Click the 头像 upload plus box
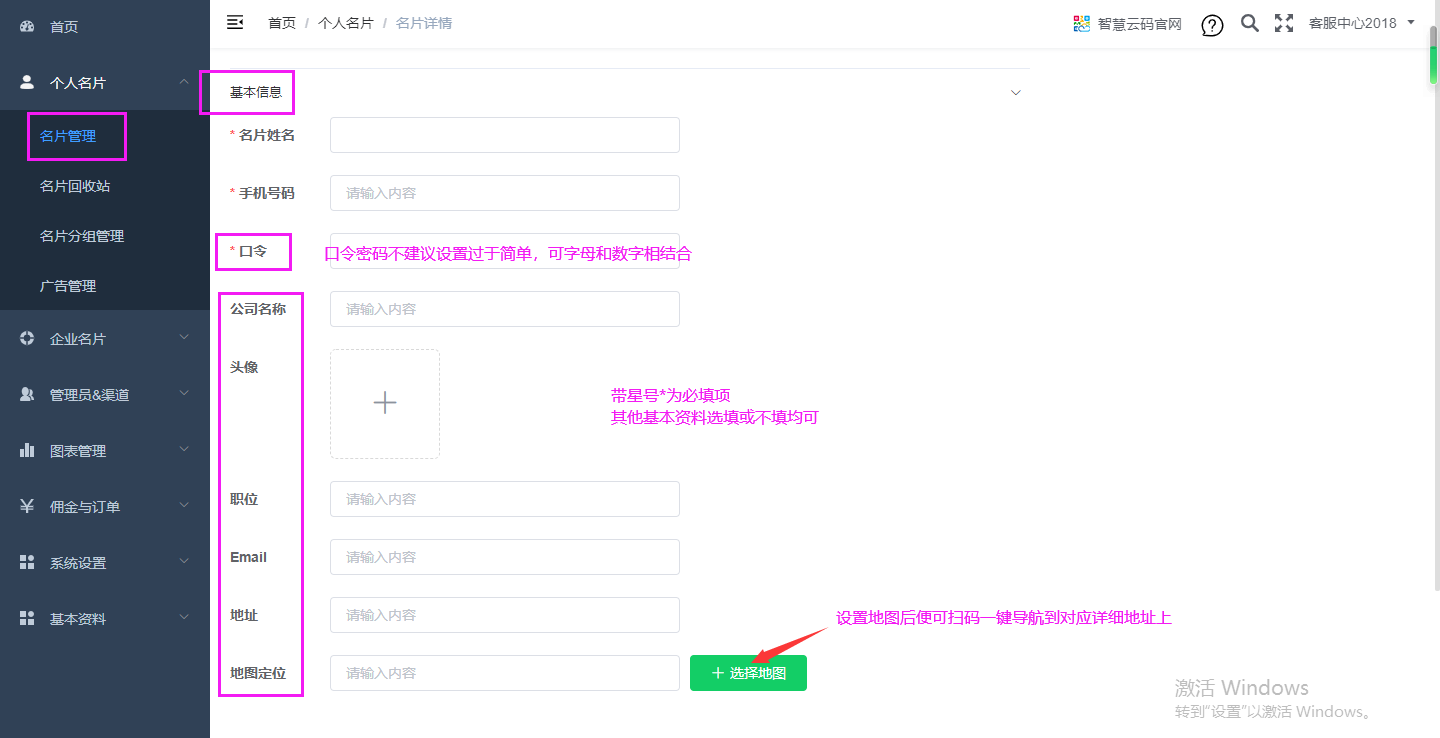Viewport: 1440px width, 738px height. coord(385,403)
